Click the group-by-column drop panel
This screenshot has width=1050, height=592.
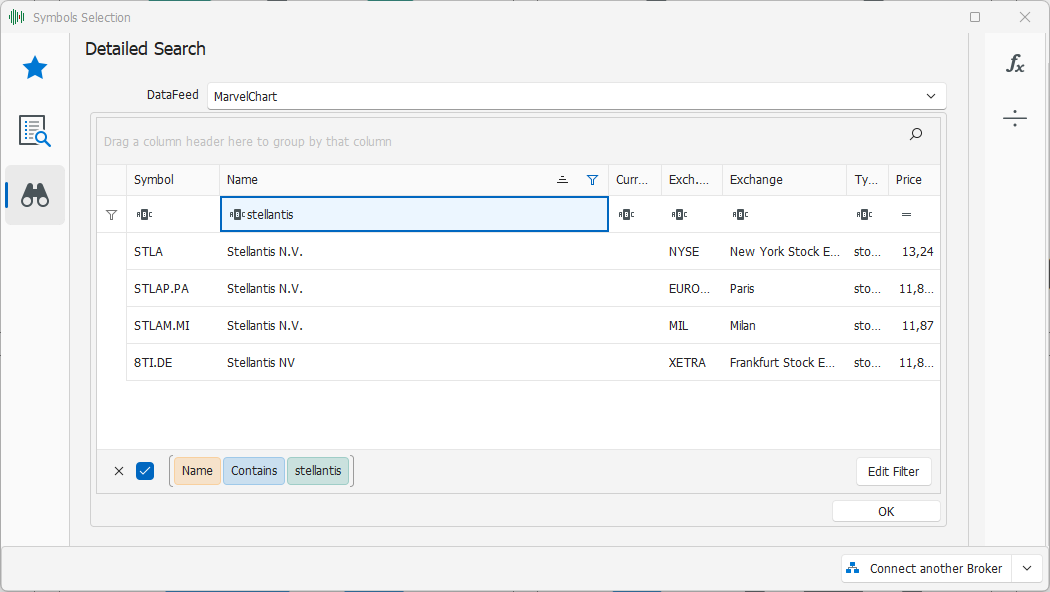click(518, 141)
